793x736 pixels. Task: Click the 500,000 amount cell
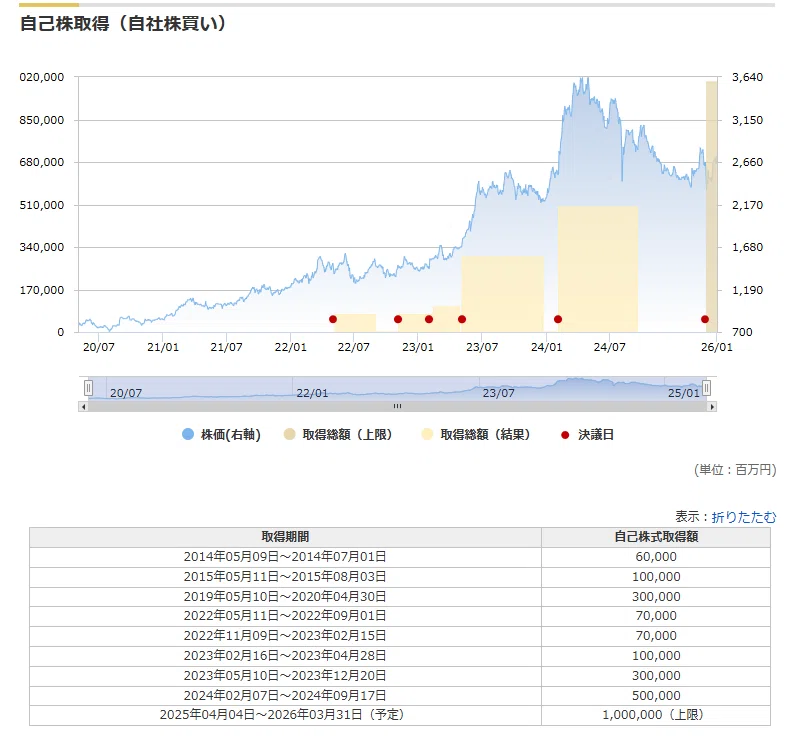[x=656, y=696]
